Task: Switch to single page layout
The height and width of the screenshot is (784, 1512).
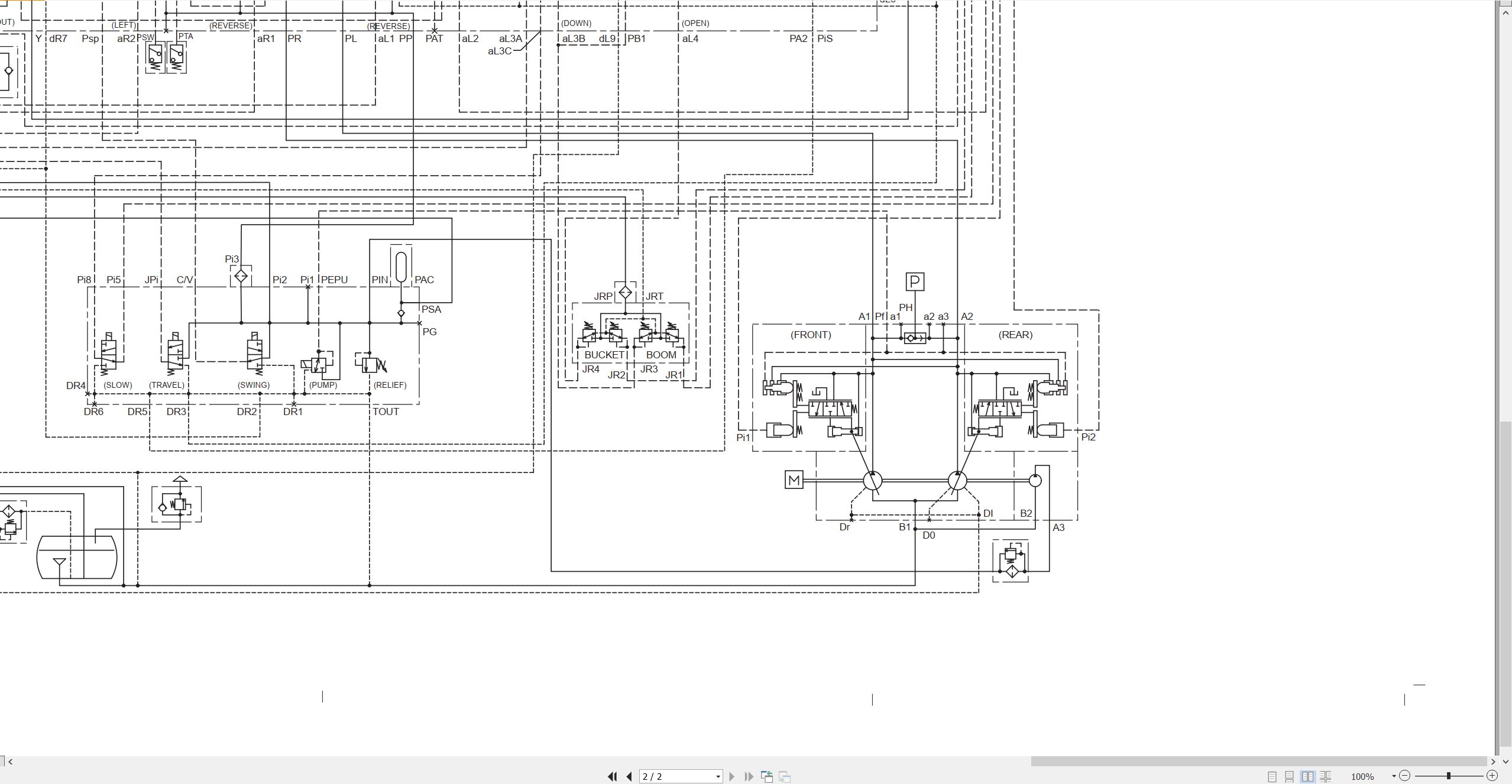Action: click(x=1272, y=776)
